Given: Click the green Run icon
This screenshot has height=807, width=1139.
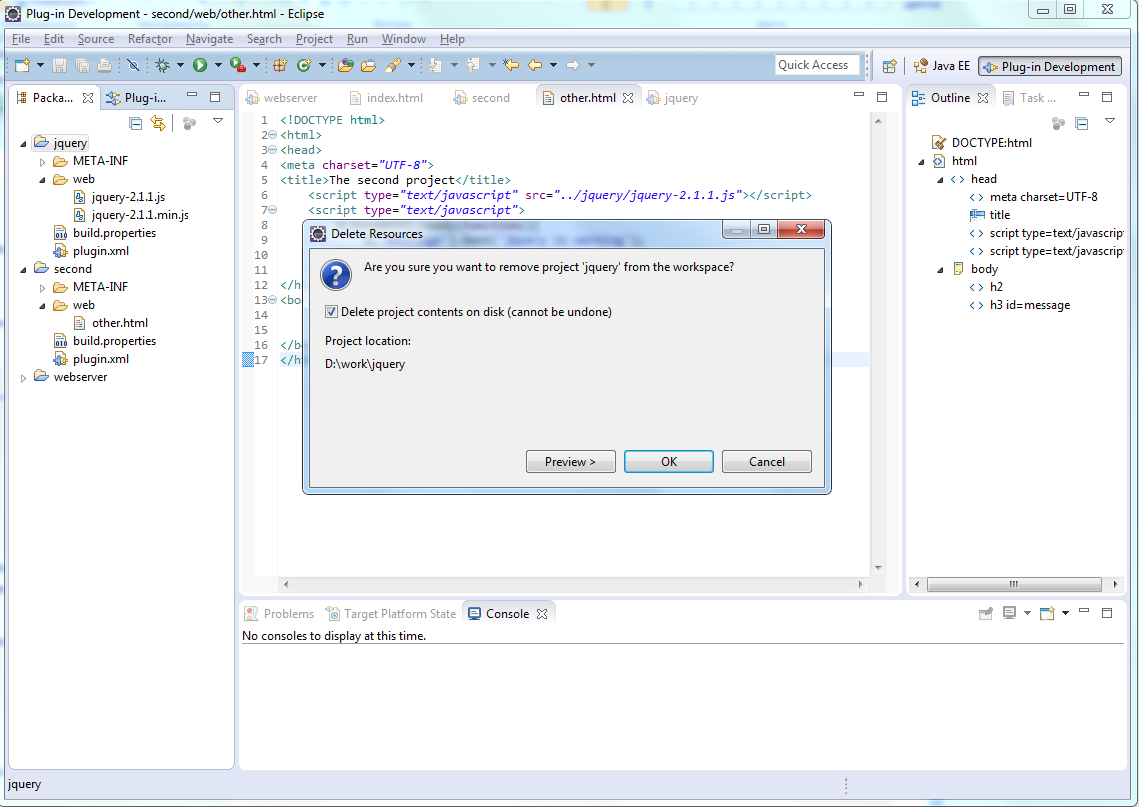Looking at the screenshot, I should [200, 65].
